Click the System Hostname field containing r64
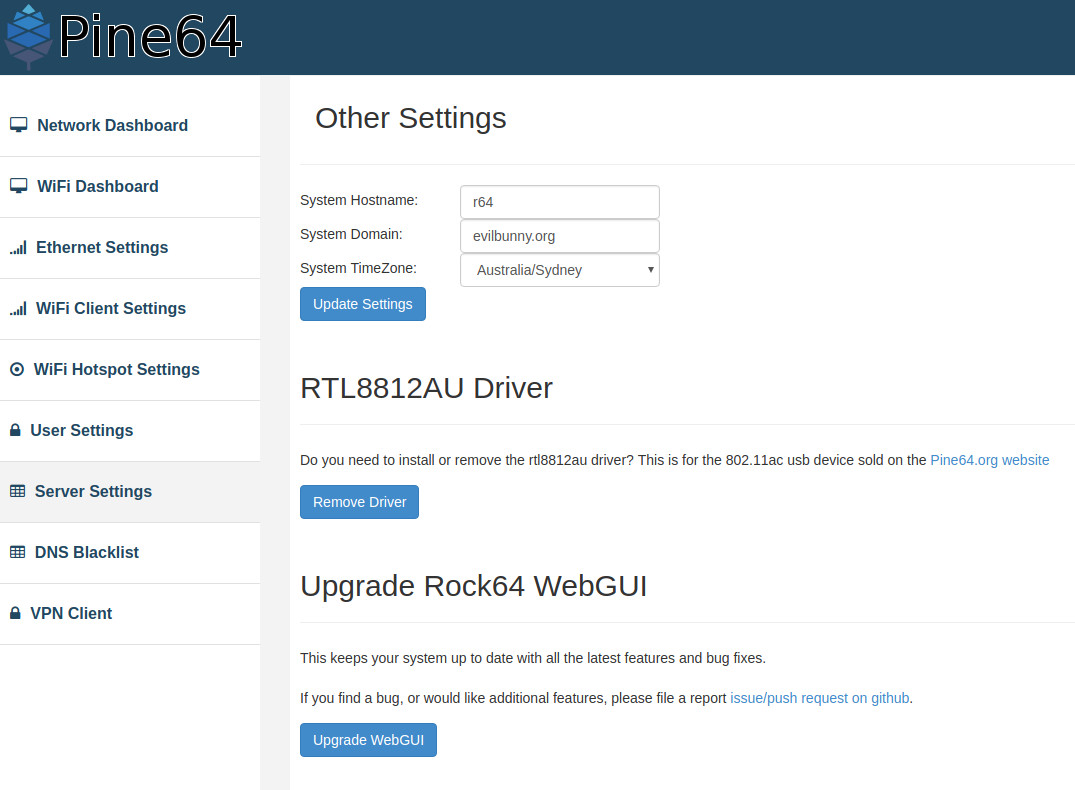Viewport: 1075px width, 790px height. click(x=559, y=202)
